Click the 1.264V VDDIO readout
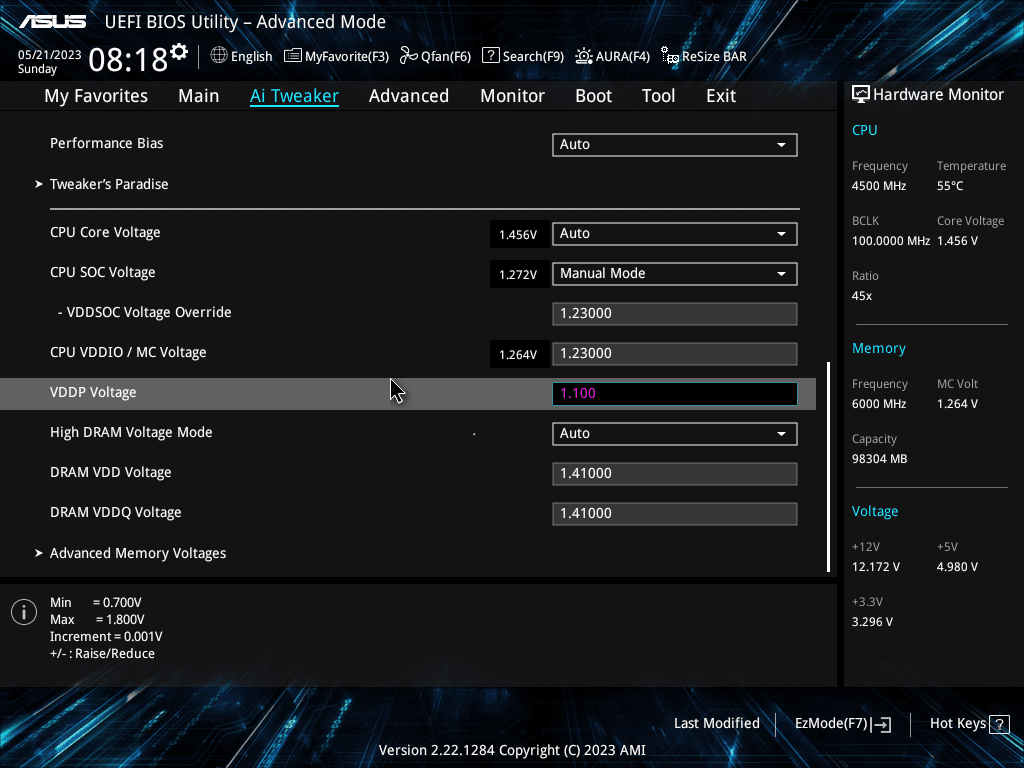 point(518,355)
